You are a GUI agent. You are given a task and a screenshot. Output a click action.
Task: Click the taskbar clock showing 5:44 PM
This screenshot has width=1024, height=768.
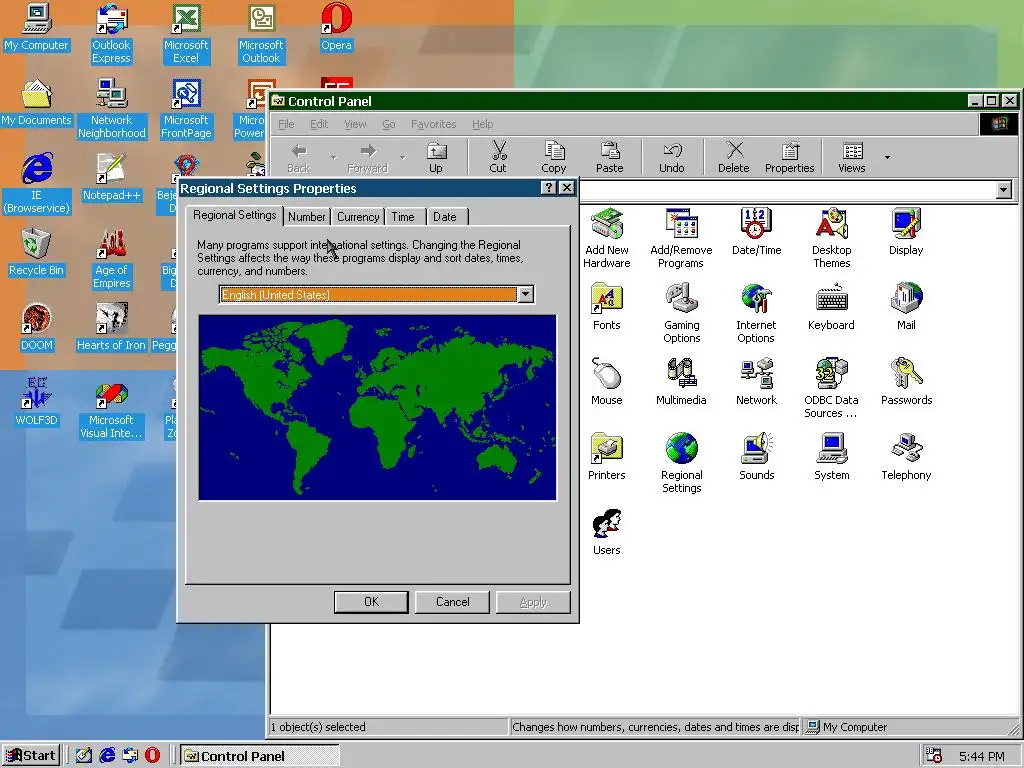click(x=982, y=756)
